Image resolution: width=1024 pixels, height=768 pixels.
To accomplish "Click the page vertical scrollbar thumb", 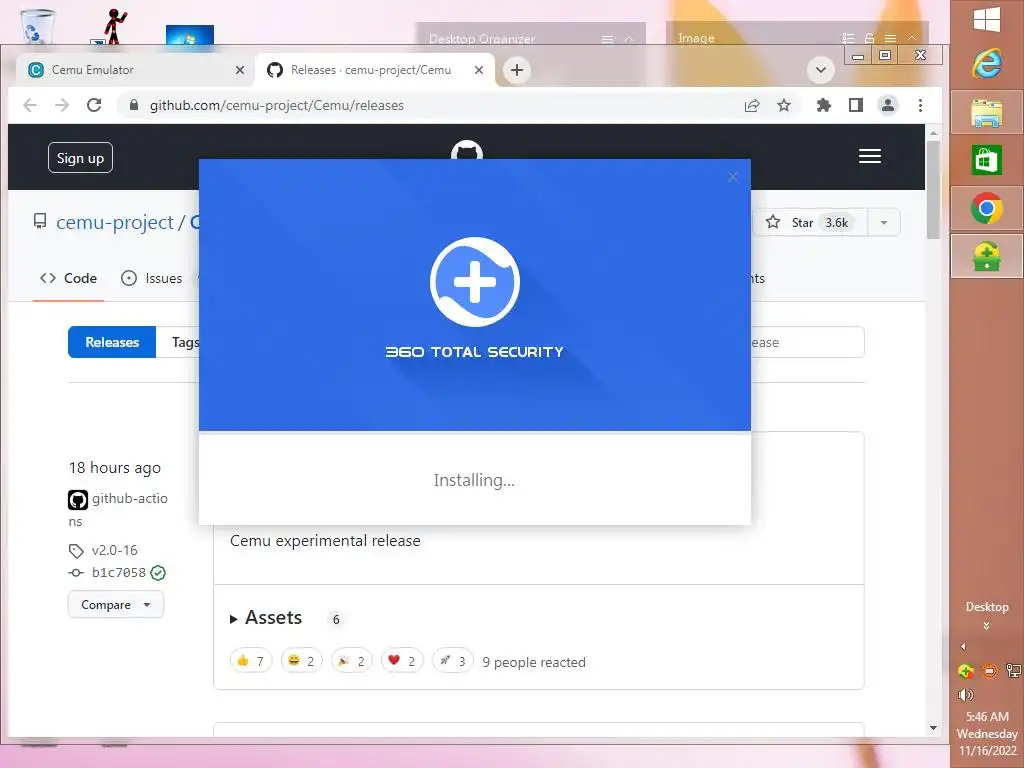I will [x=933, y=189].
